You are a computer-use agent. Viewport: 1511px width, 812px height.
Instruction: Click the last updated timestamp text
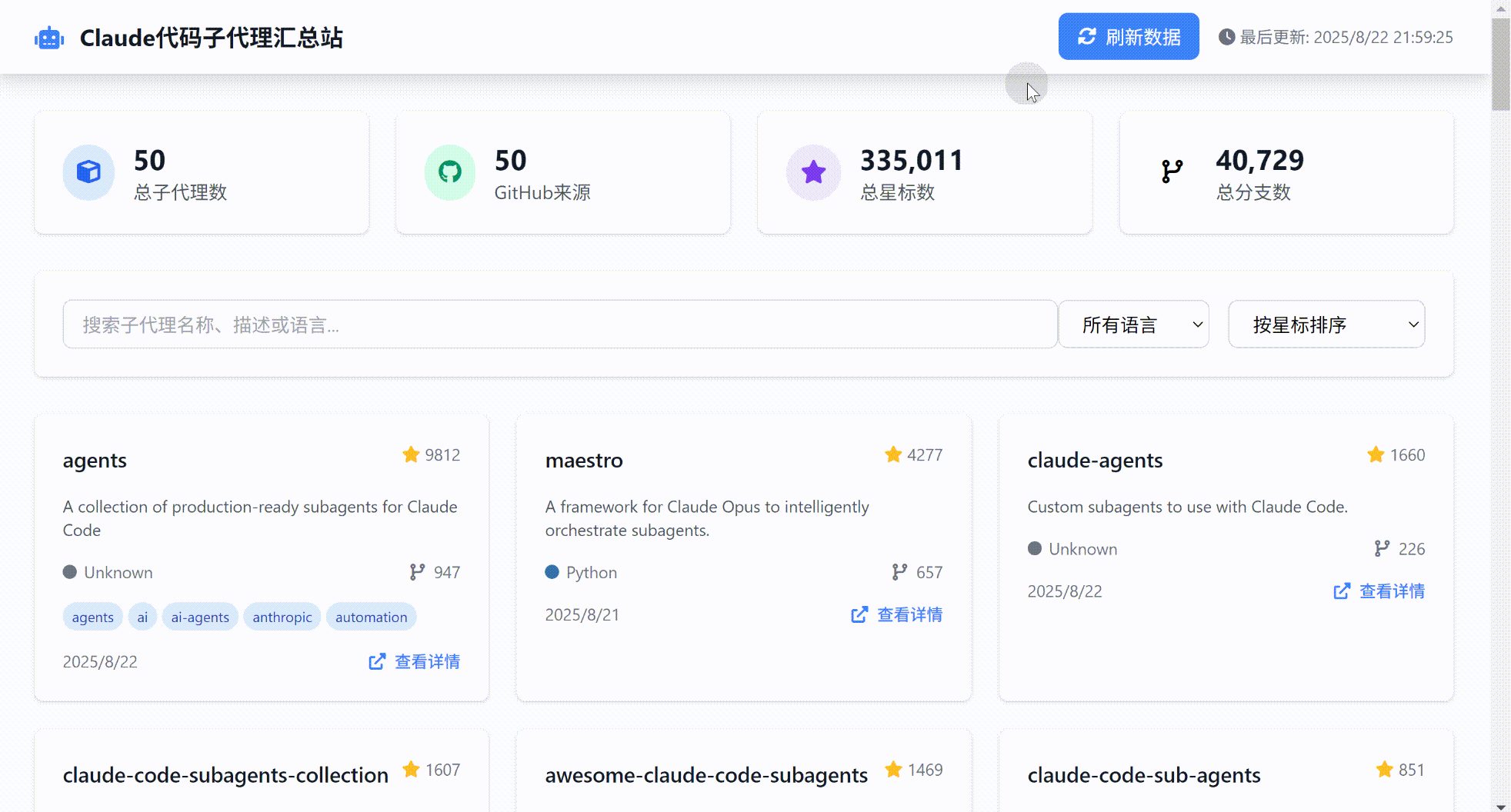pos(1346,37)
